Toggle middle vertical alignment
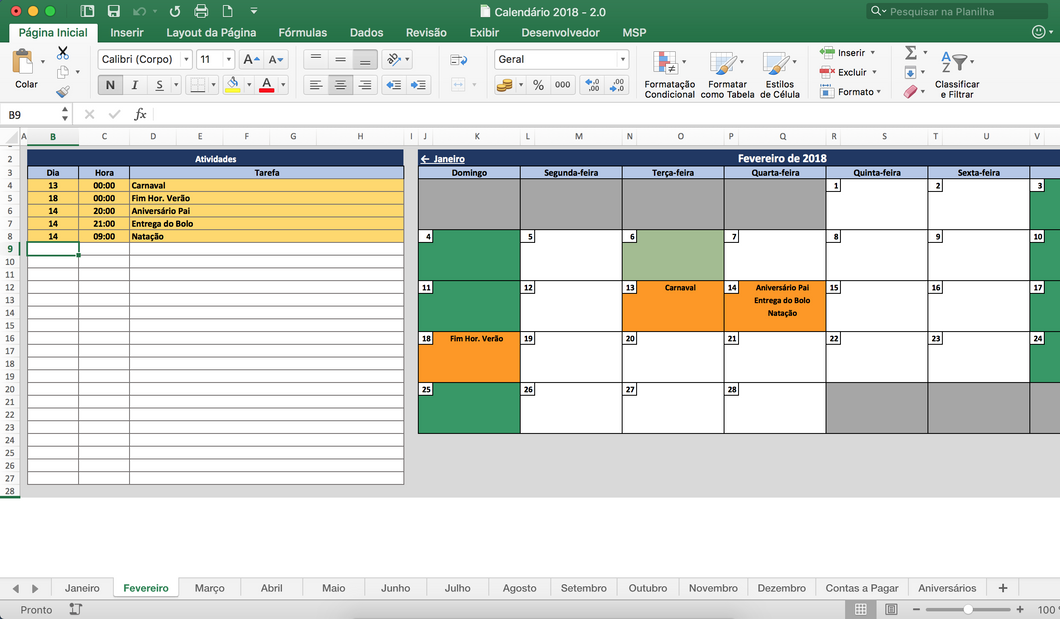 tap(340, 59)
